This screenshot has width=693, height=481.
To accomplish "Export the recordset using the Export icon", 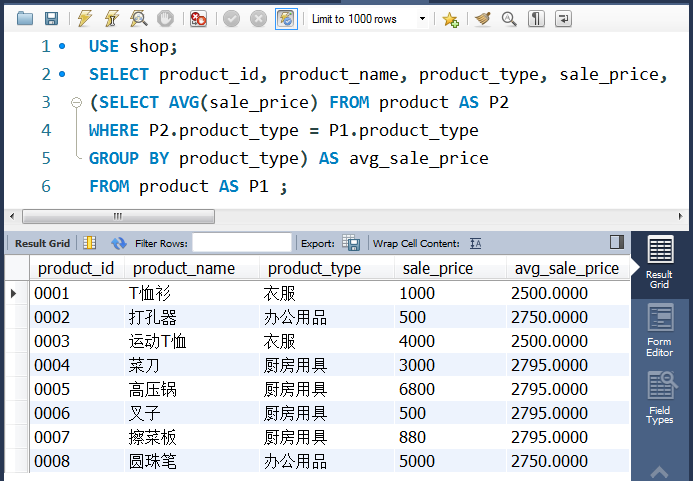I will tap(351, 243).
